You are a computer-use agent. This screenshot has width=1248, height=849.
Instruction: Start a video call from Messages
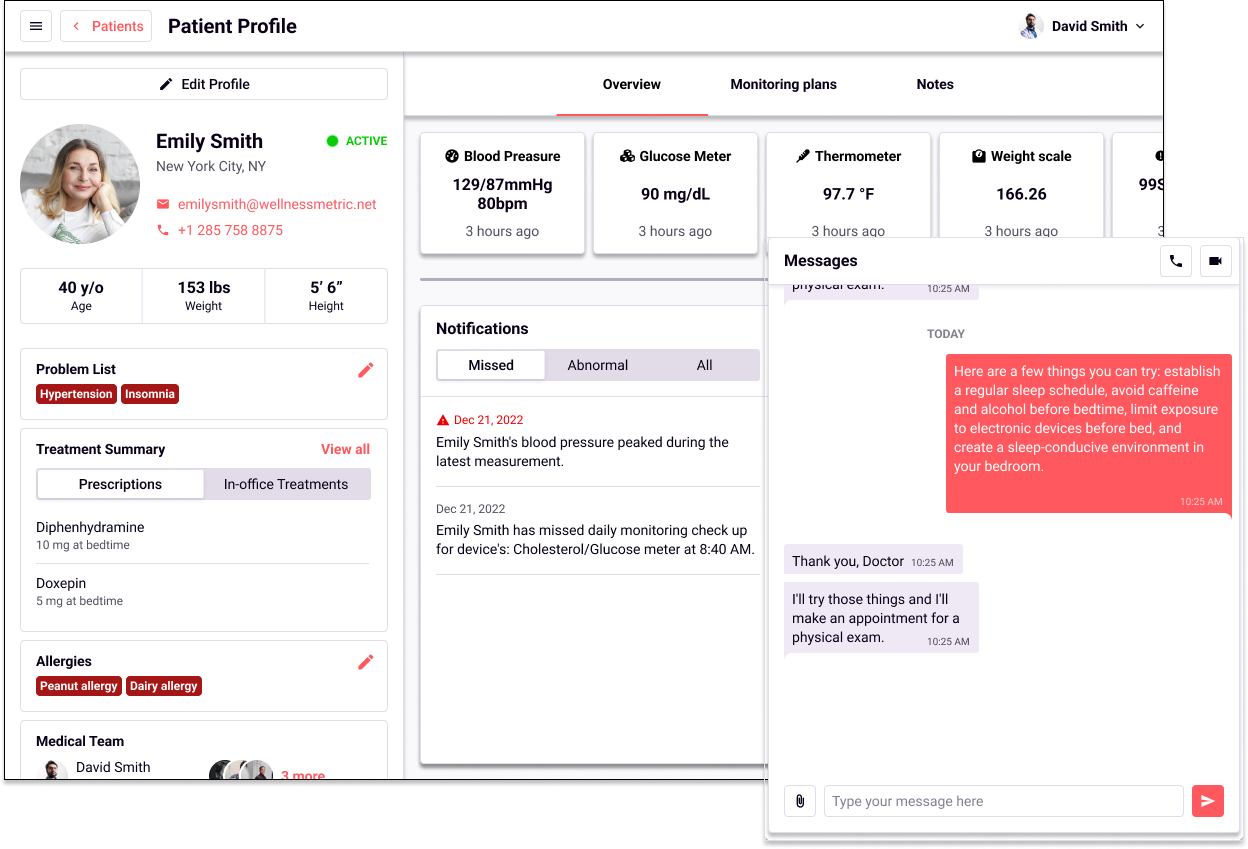pos(1215,261)
